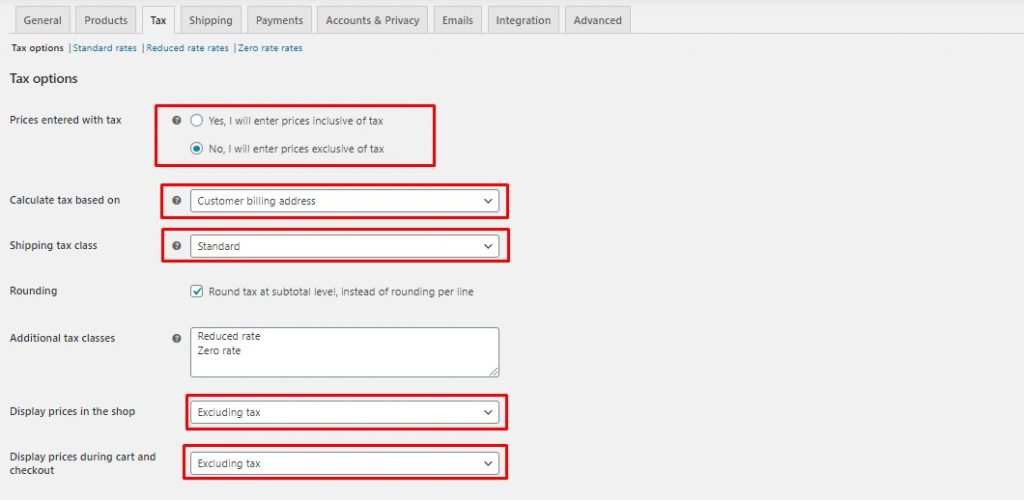Open the Integration tab
This screenshot has height=500, width=1024.
pos(523,20)
